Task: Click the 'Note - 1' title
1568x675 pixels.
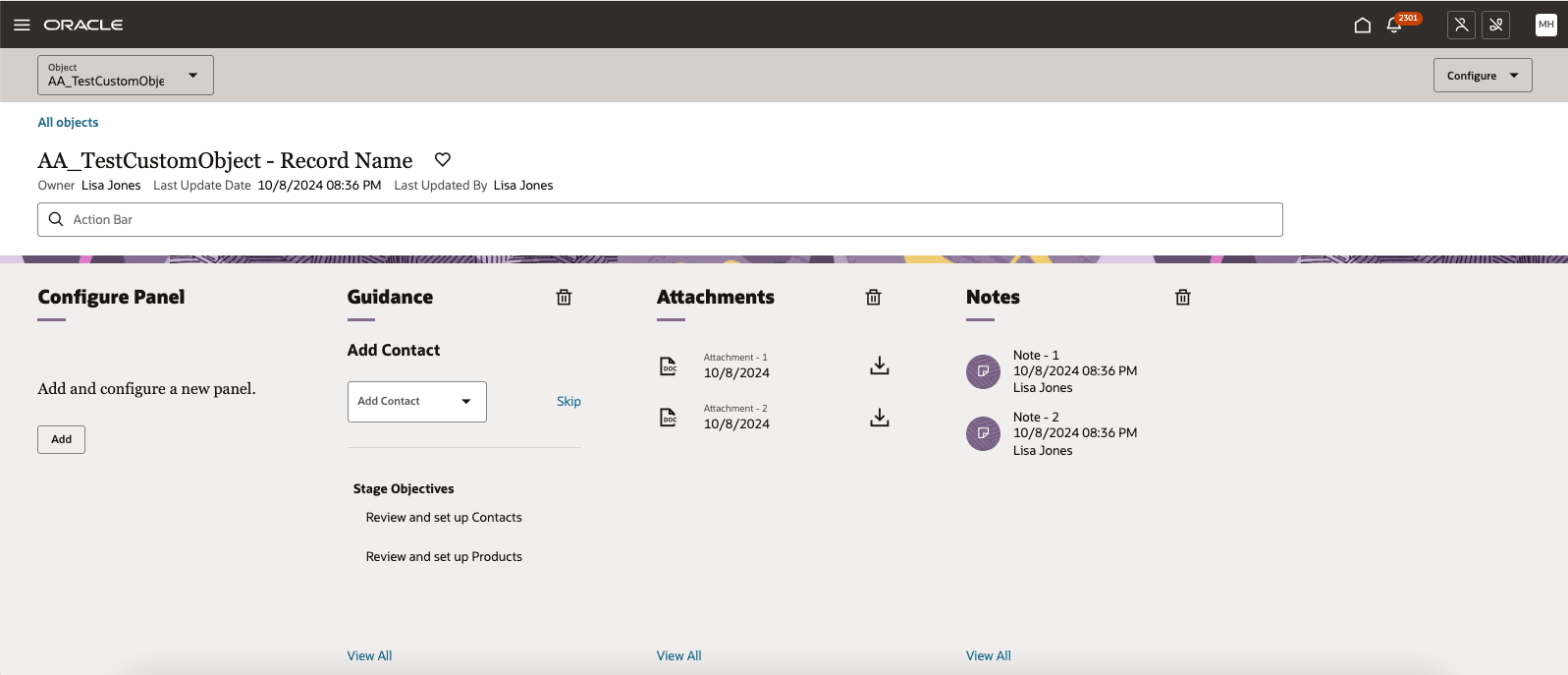Action: coord(1036,355)
